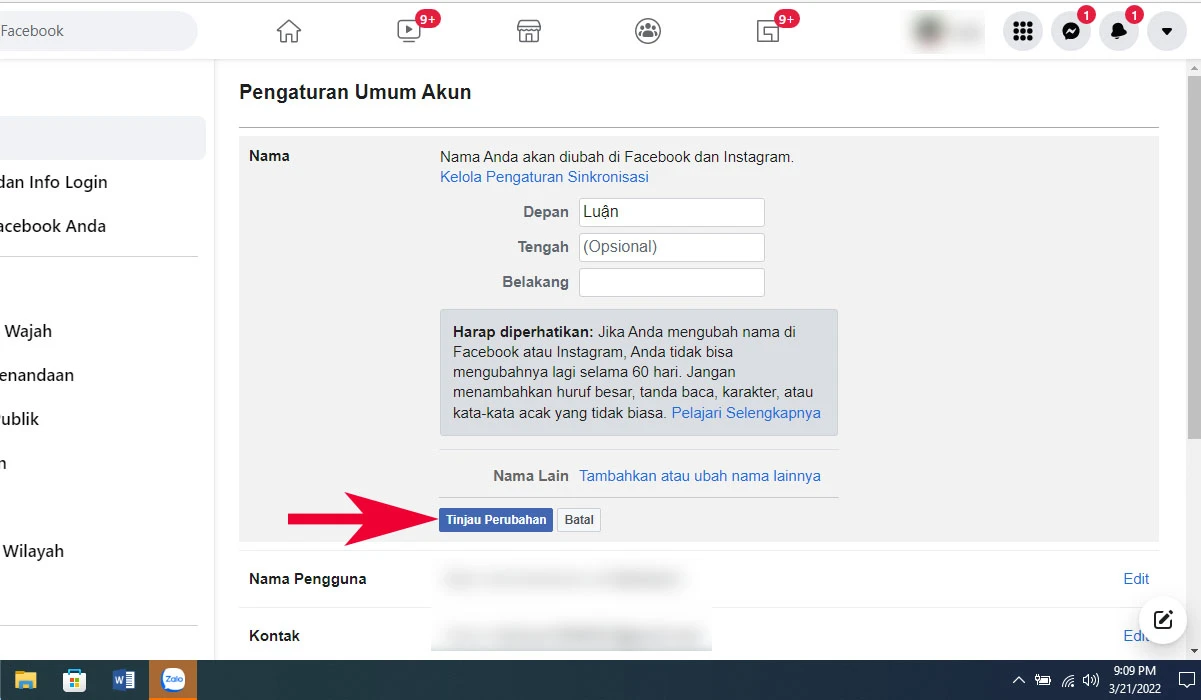Open Groups via the people icon
Screen dimensions: 1201x700
click(647, 31)
